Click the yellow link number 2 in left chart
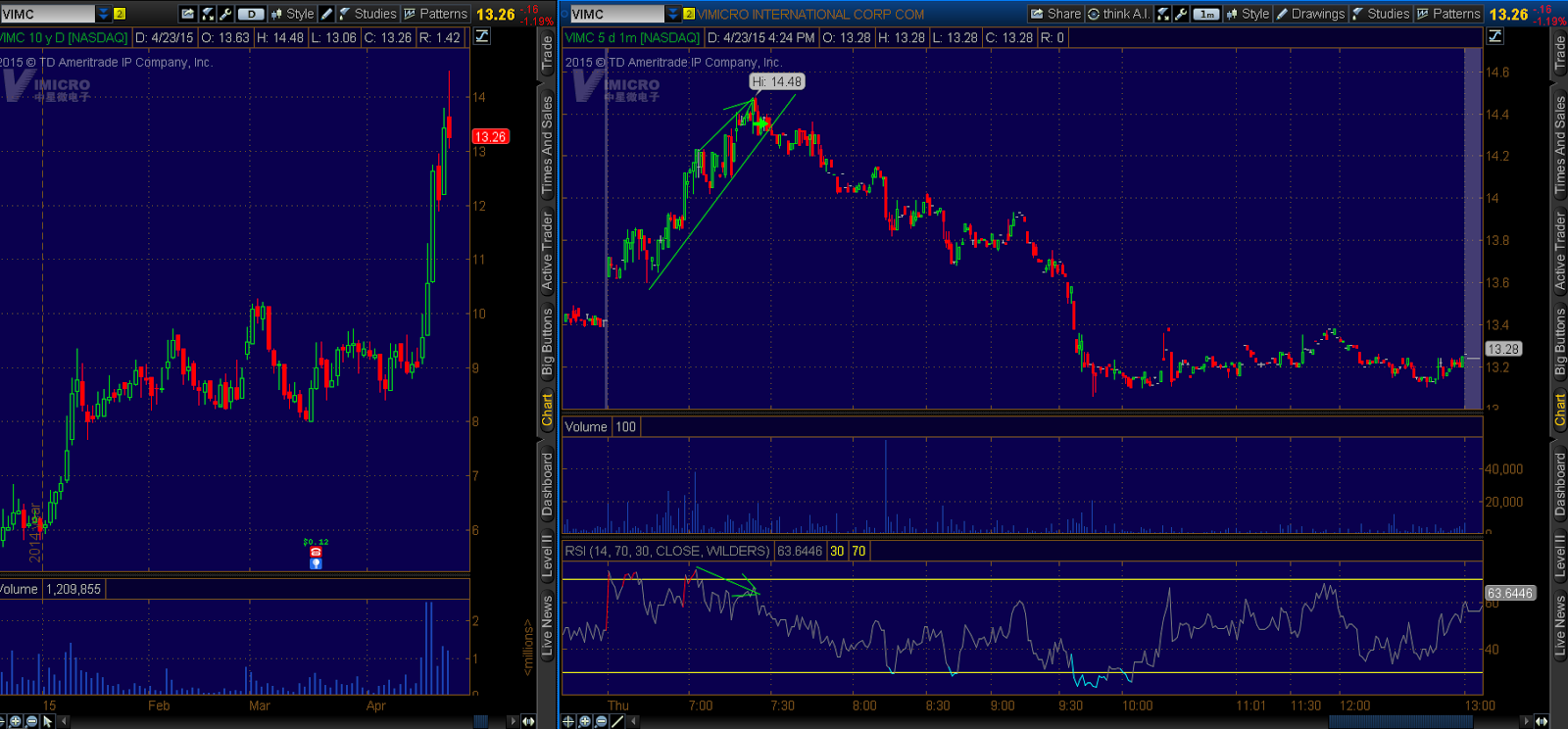This screenshot has width=1568, height=729. tap(120, 14)
